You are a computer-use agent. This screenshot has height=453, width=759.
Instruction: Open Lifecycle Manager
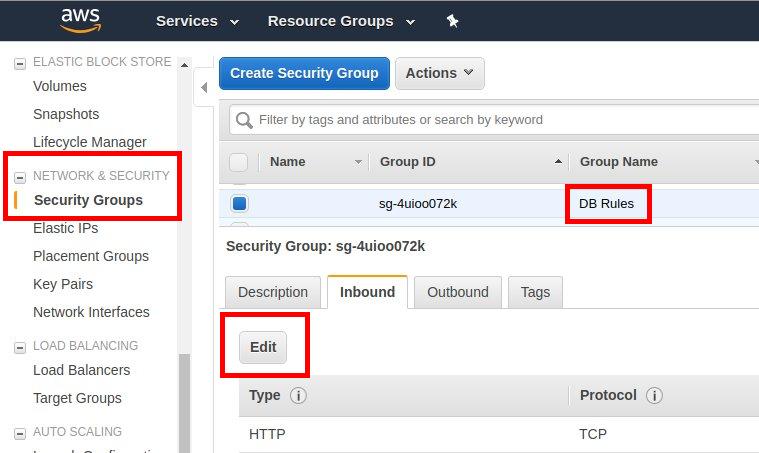pyautogui.click(x=90, y=142)
